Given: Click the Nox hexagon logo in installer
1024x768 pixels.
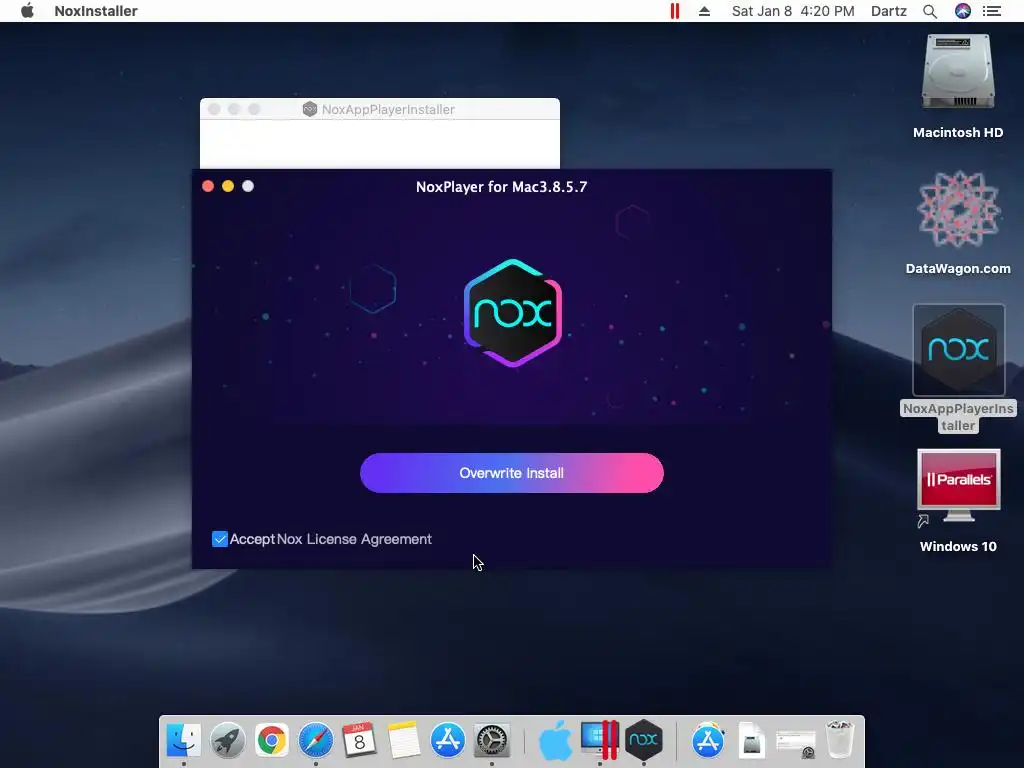Looking at the screenshot, I should tap(513, 313).
